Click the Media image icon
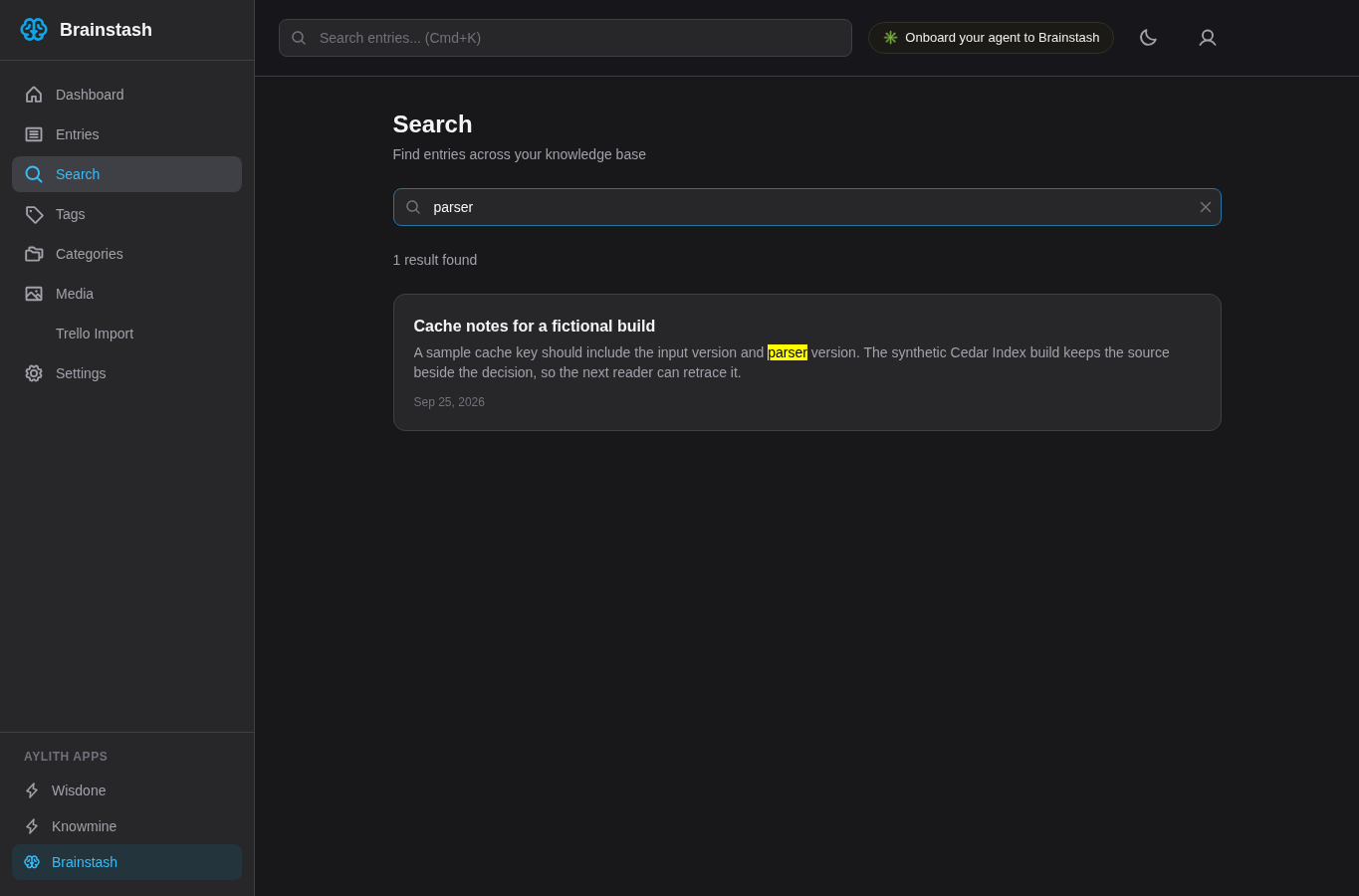Viewport: 1359px width, 896px height. (34, 294)
